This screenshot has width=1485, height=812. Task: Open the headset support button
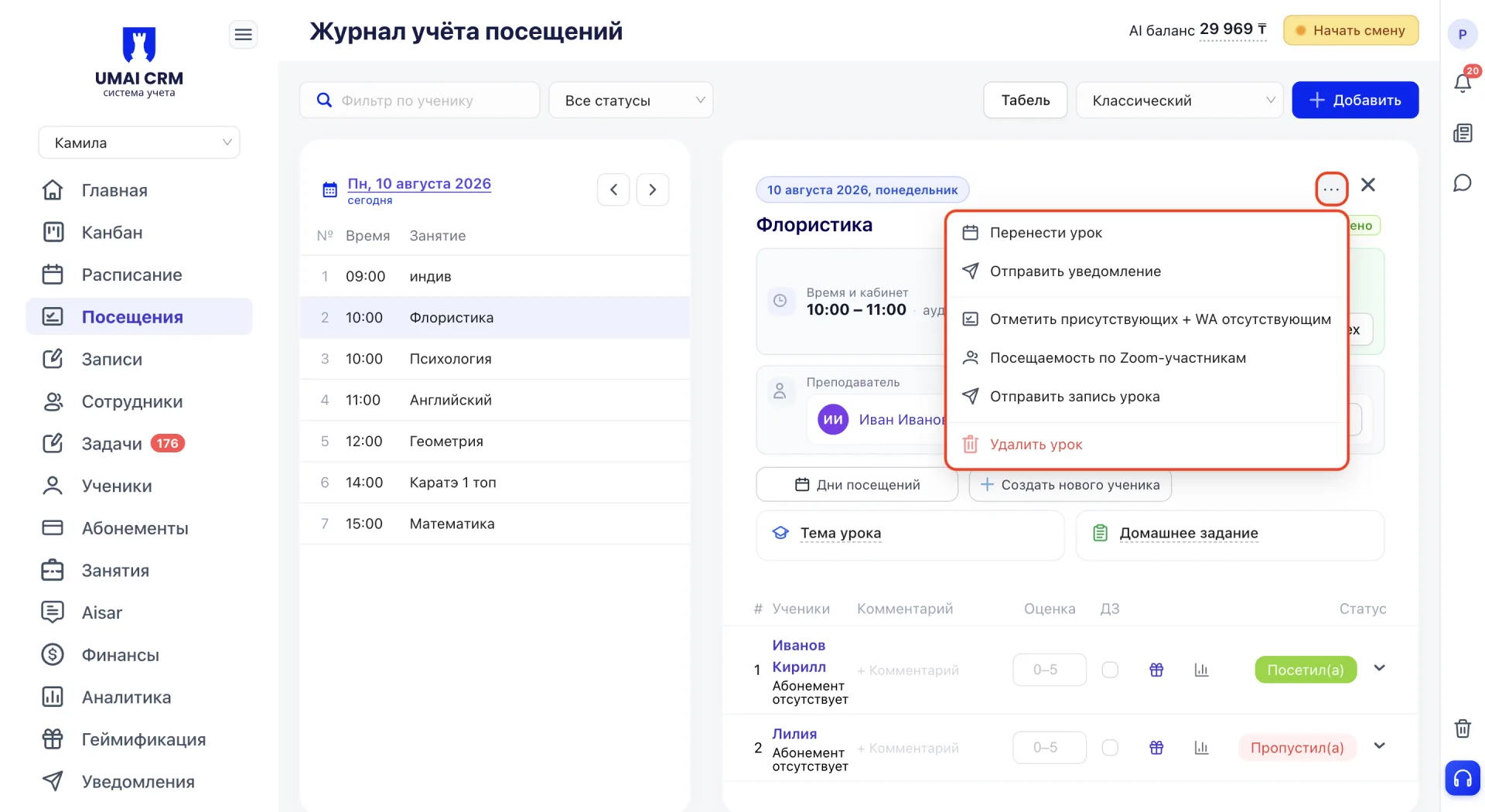point(1462,778)
